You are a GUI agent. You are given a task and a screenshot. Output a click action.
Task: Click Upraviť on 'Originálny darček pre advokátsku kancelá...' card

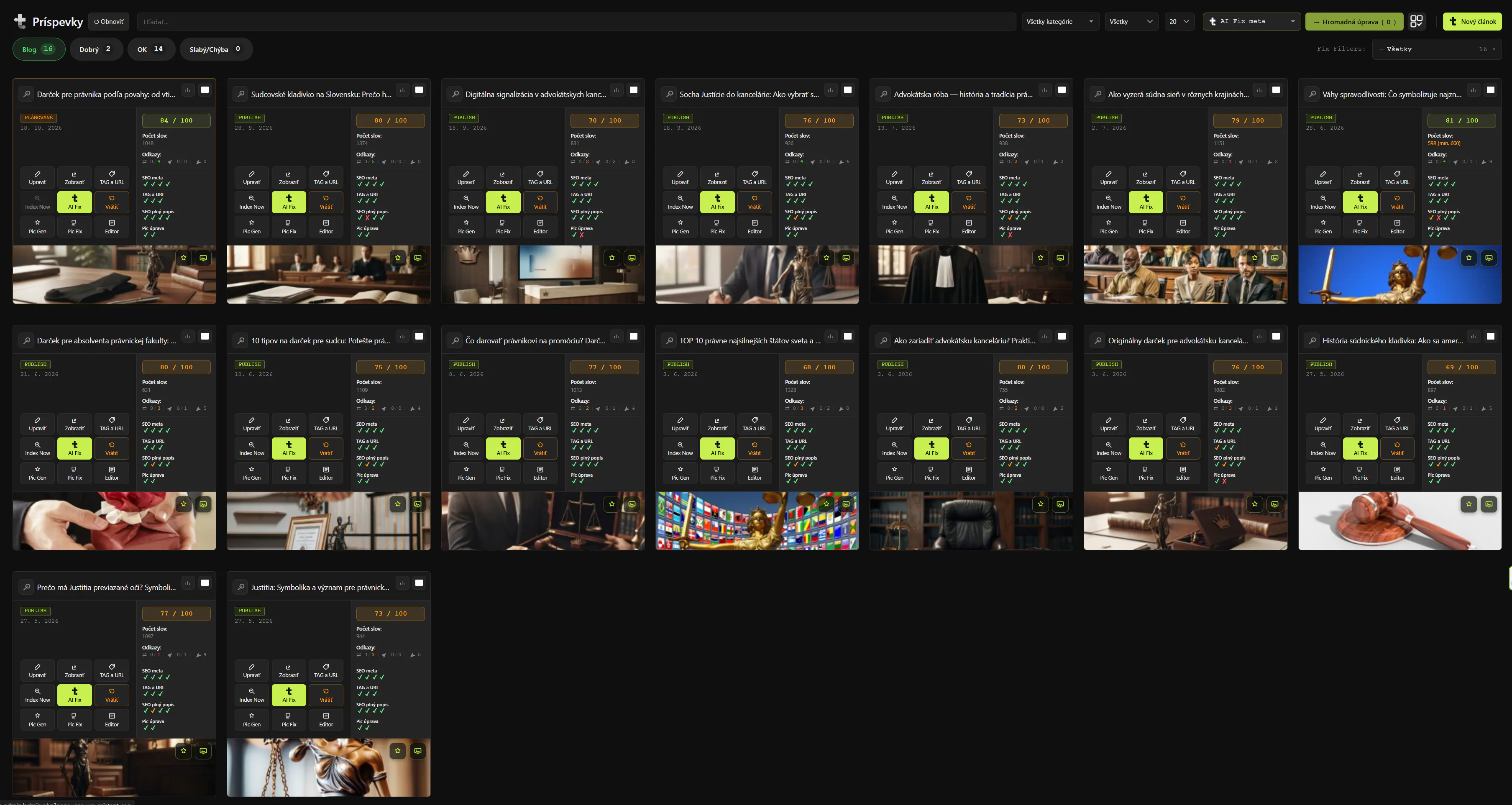click(x=1109, y=424)
